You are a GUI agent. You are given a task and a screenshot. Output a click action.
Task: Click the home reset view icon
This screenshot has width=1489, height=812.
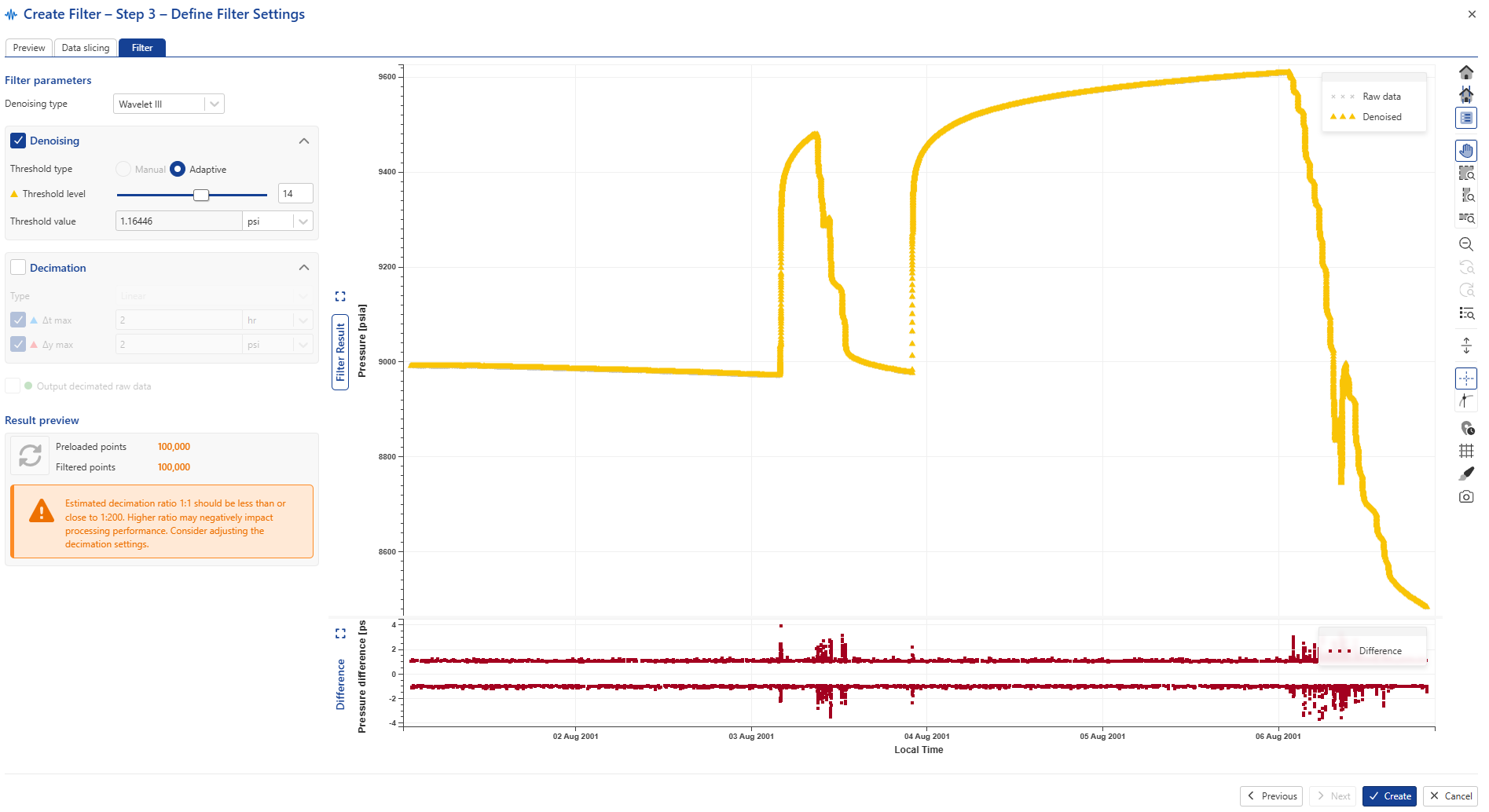(1466, 72)
